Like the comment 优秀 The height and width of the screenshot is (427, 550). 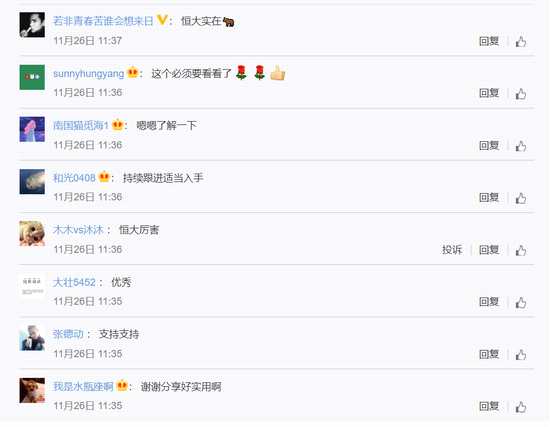[521, 302]
